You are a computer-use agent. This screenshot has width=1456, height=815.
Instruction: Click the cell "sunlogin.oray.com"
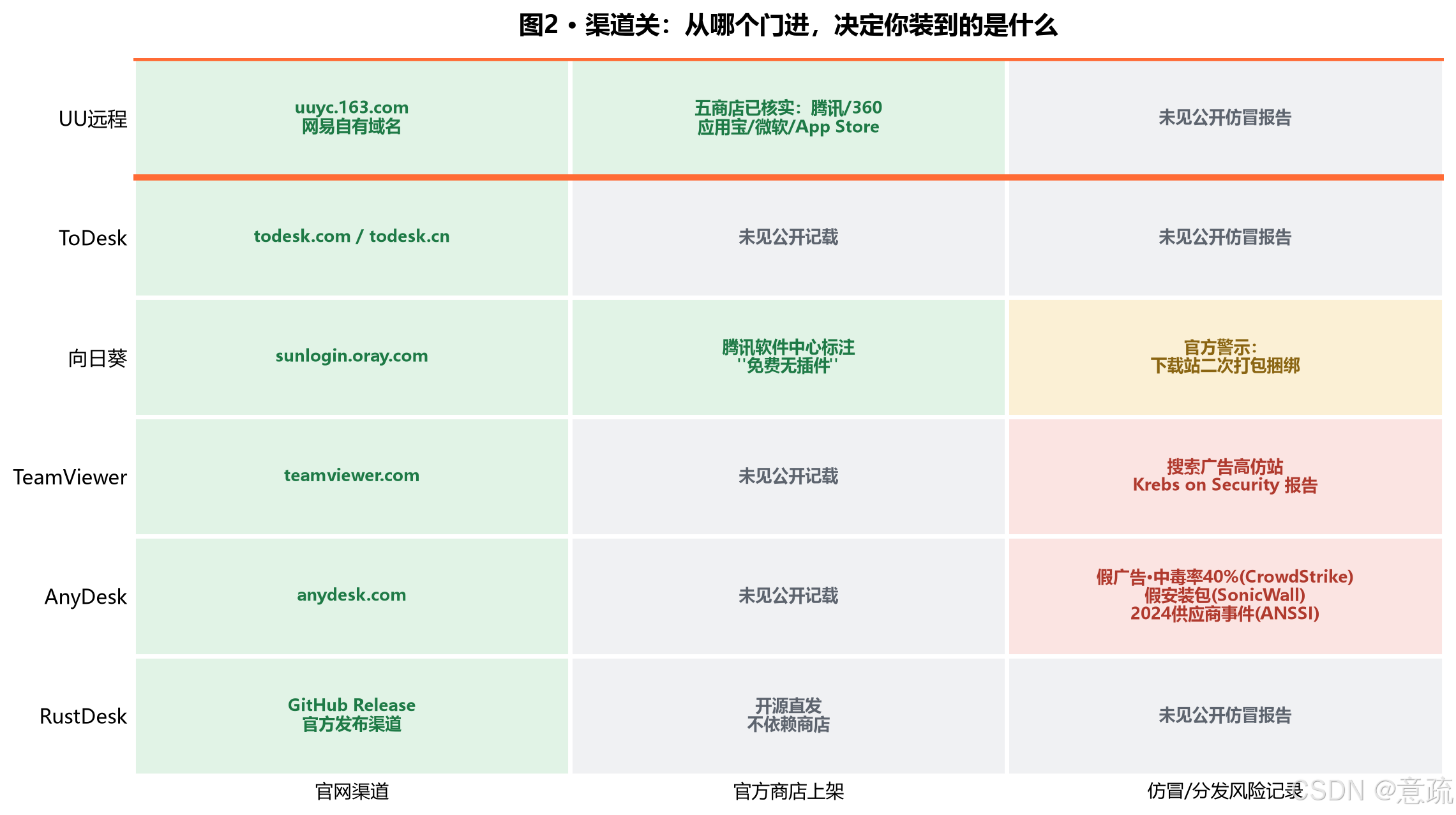352,357
